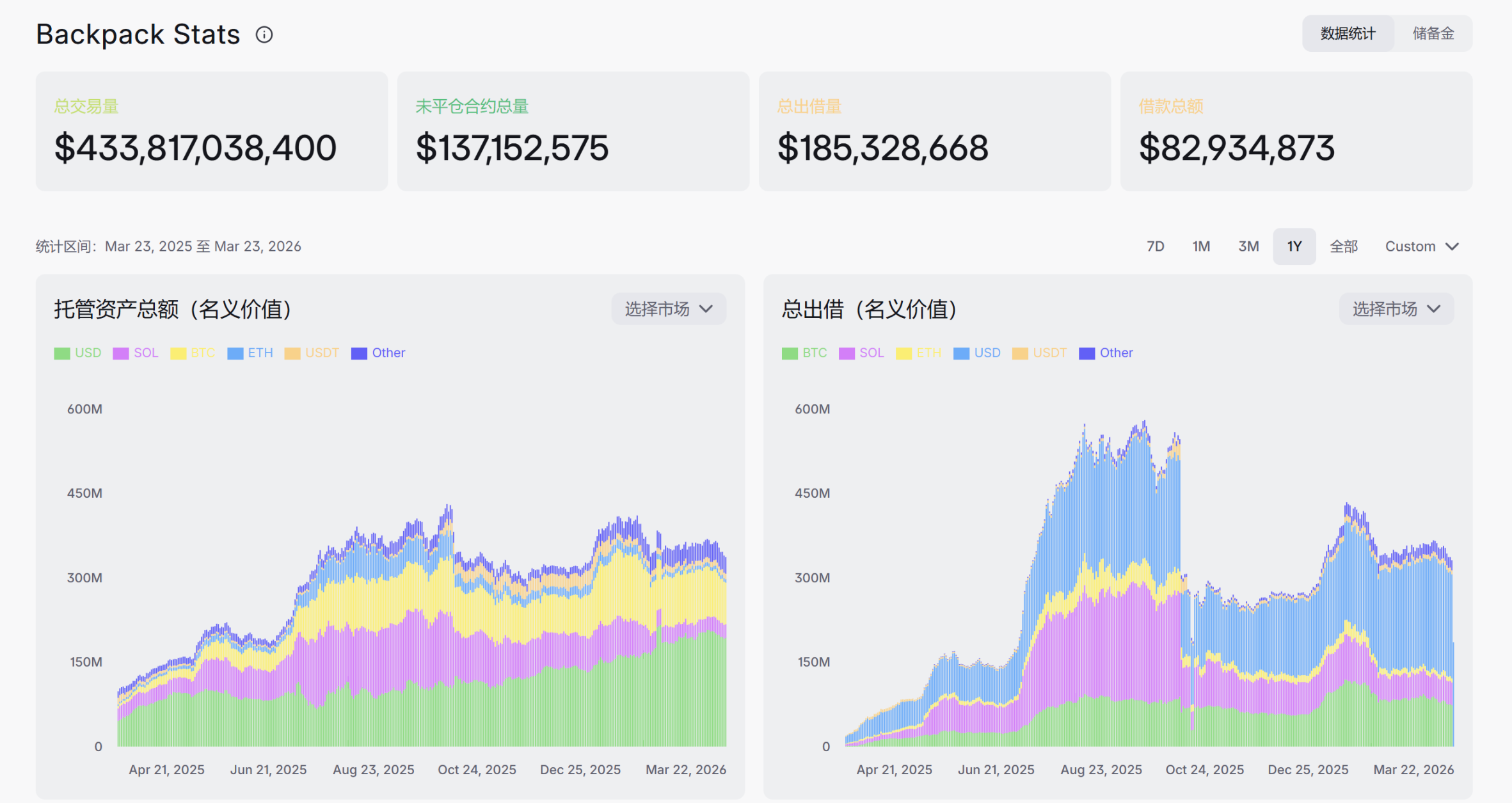Click the 1Y selected time range button
The height and width of the screenshot is (803, 1512).
click(1294, 246)
